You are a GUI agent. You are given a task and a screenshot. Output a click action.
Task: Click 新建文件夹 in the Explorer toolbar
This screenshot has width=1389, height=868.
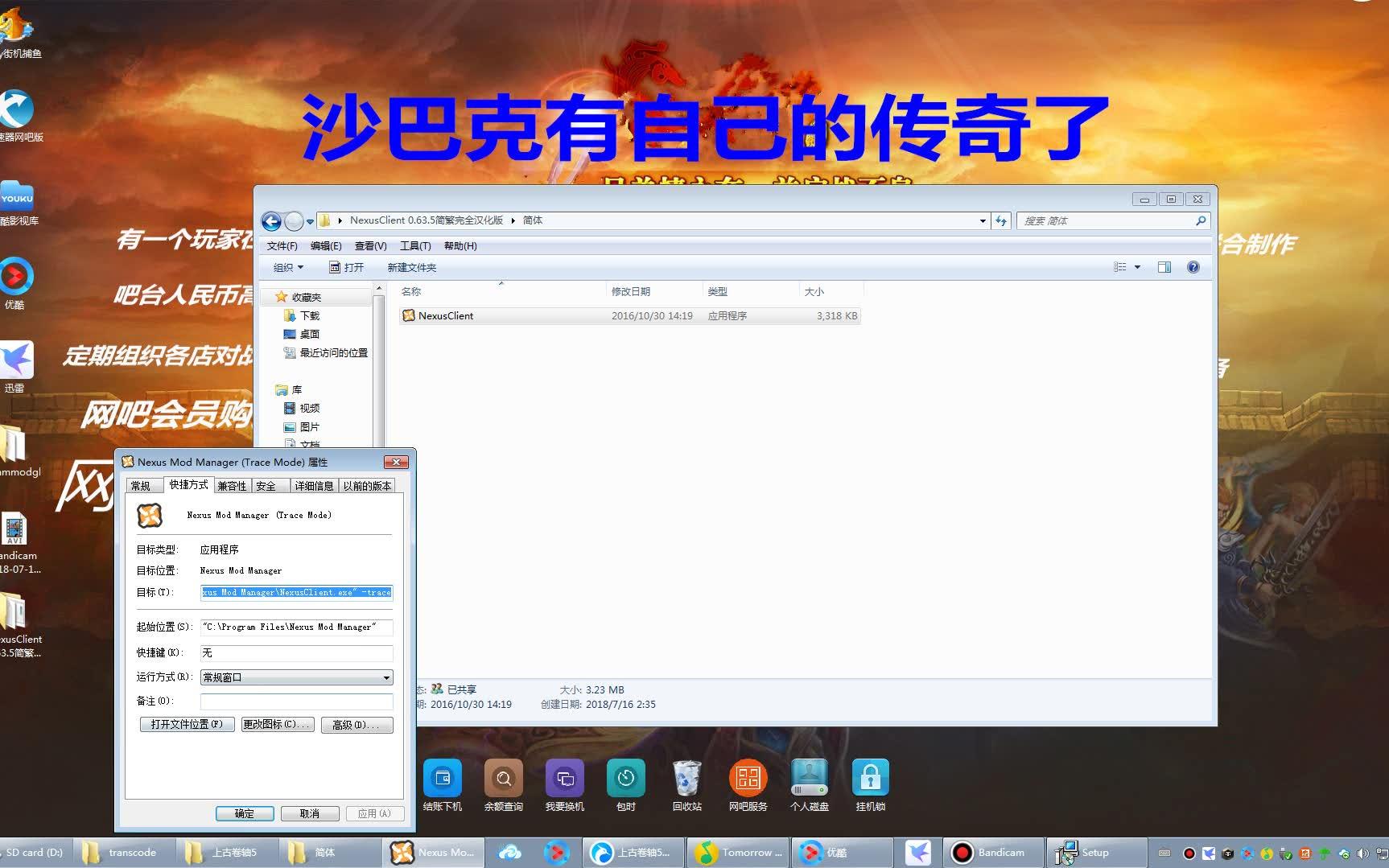coord(412,267)
